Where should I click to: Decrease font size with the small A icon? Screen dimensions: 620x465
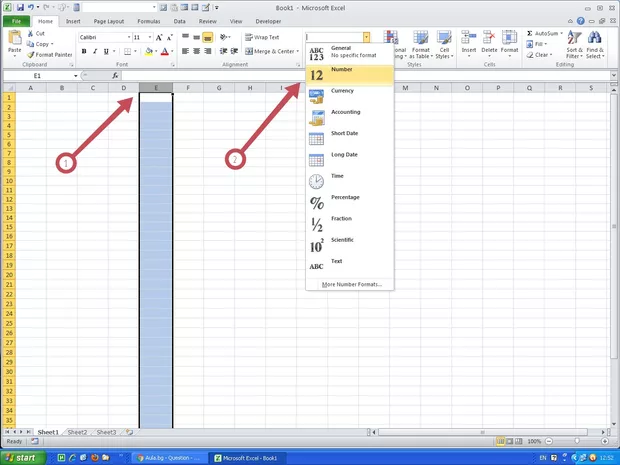pos(170,38)
